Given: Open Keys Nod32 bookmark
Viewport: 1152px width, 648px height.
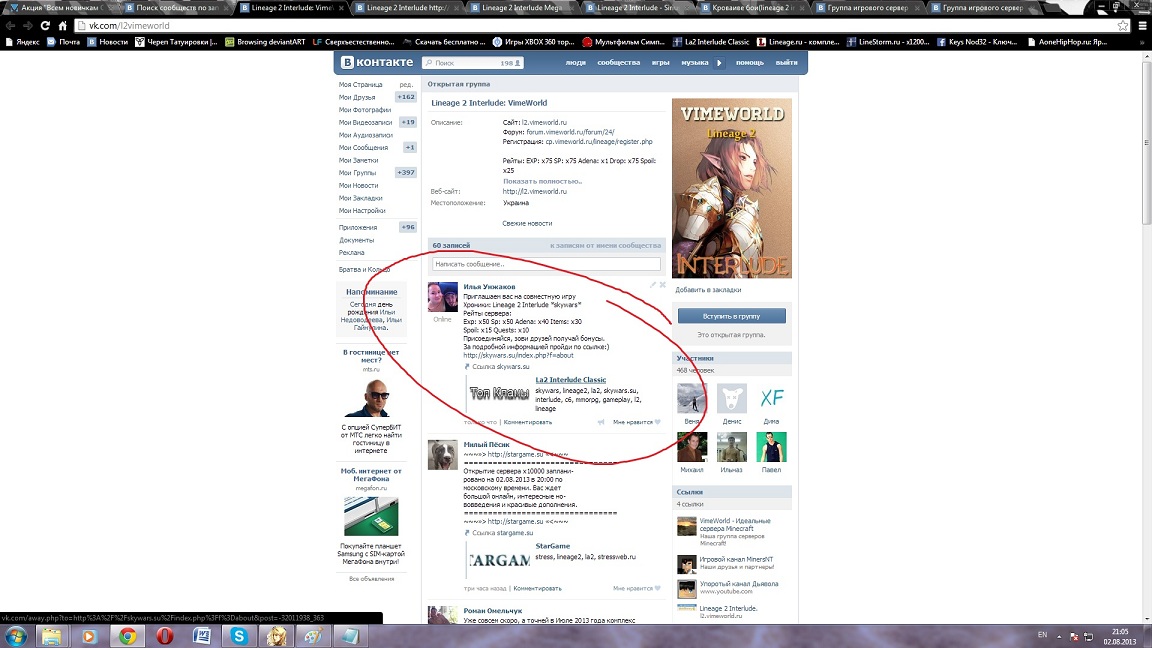Looking at the screenshot, I should pos(977,42).
